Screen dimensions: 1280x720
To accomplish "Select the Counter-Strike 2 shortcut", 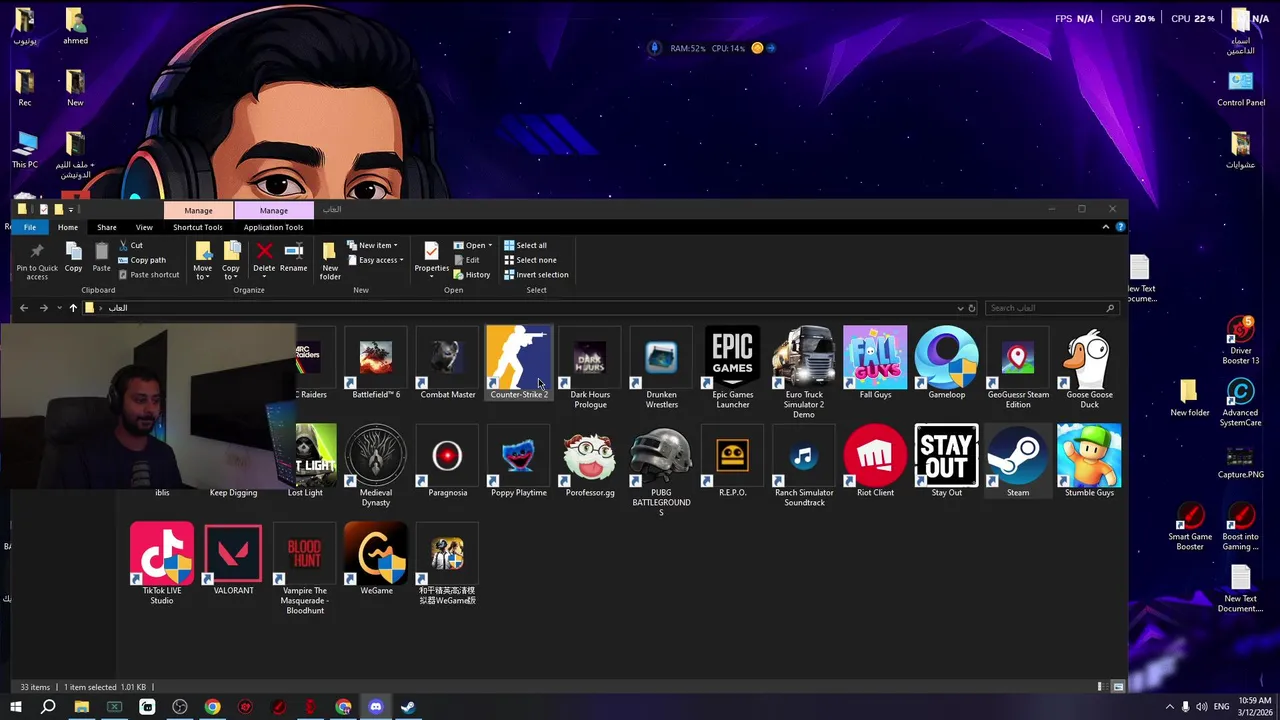I will click(x=519, y=363).
